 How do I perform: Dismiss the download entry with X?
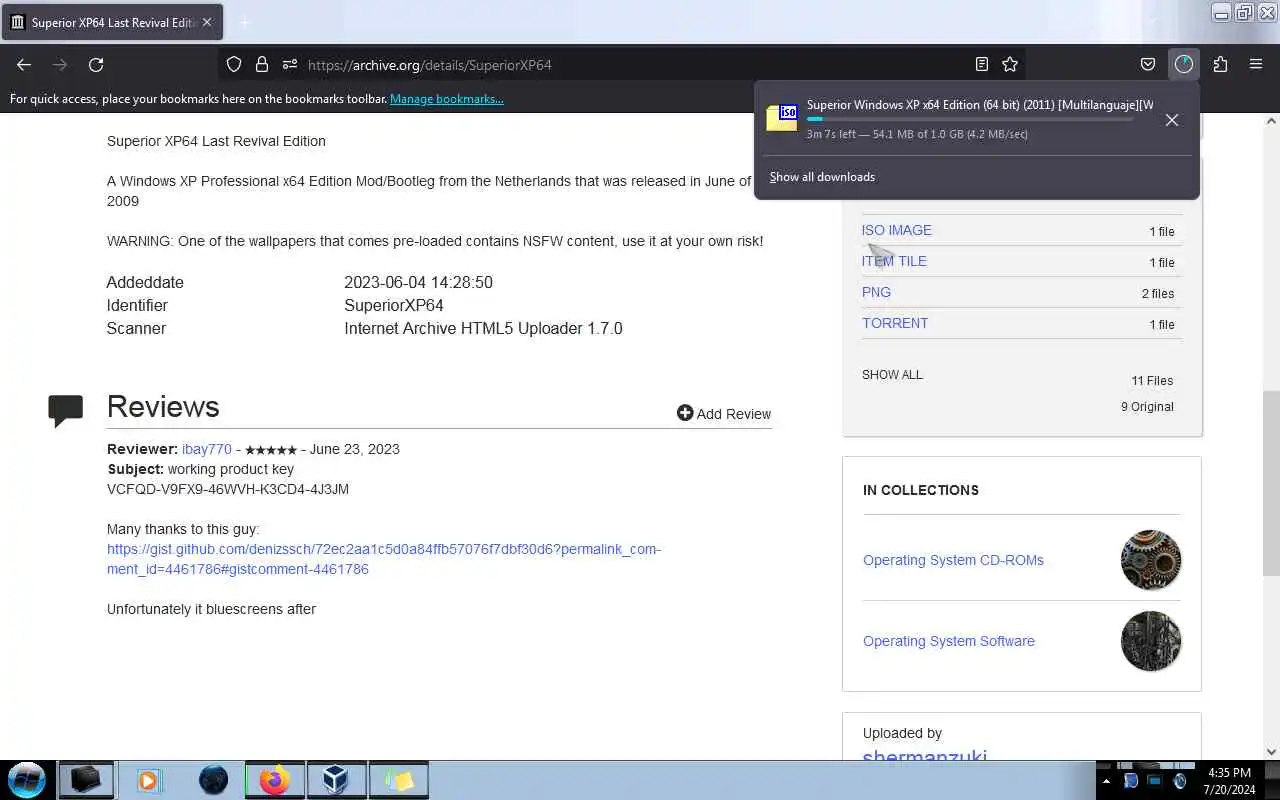(x=1172, y=120)
